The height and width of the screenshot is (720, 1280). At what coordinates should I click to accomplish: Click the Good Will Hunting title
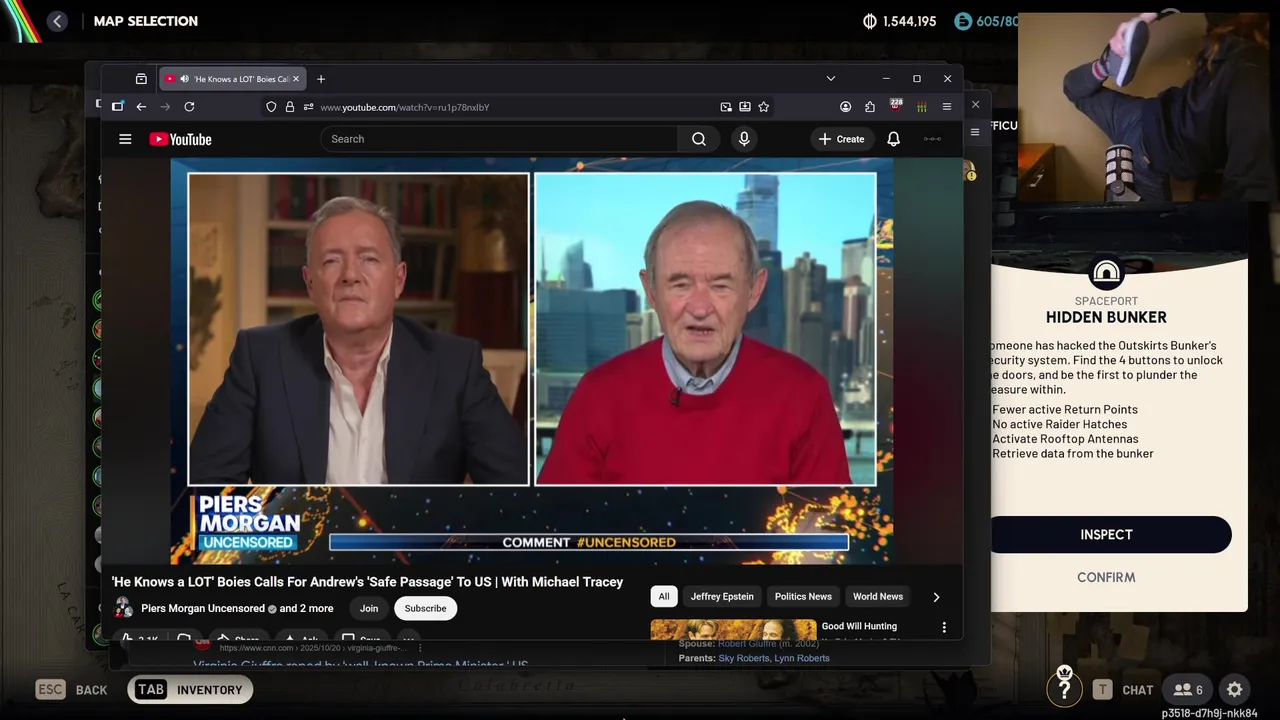coord(859,626)
